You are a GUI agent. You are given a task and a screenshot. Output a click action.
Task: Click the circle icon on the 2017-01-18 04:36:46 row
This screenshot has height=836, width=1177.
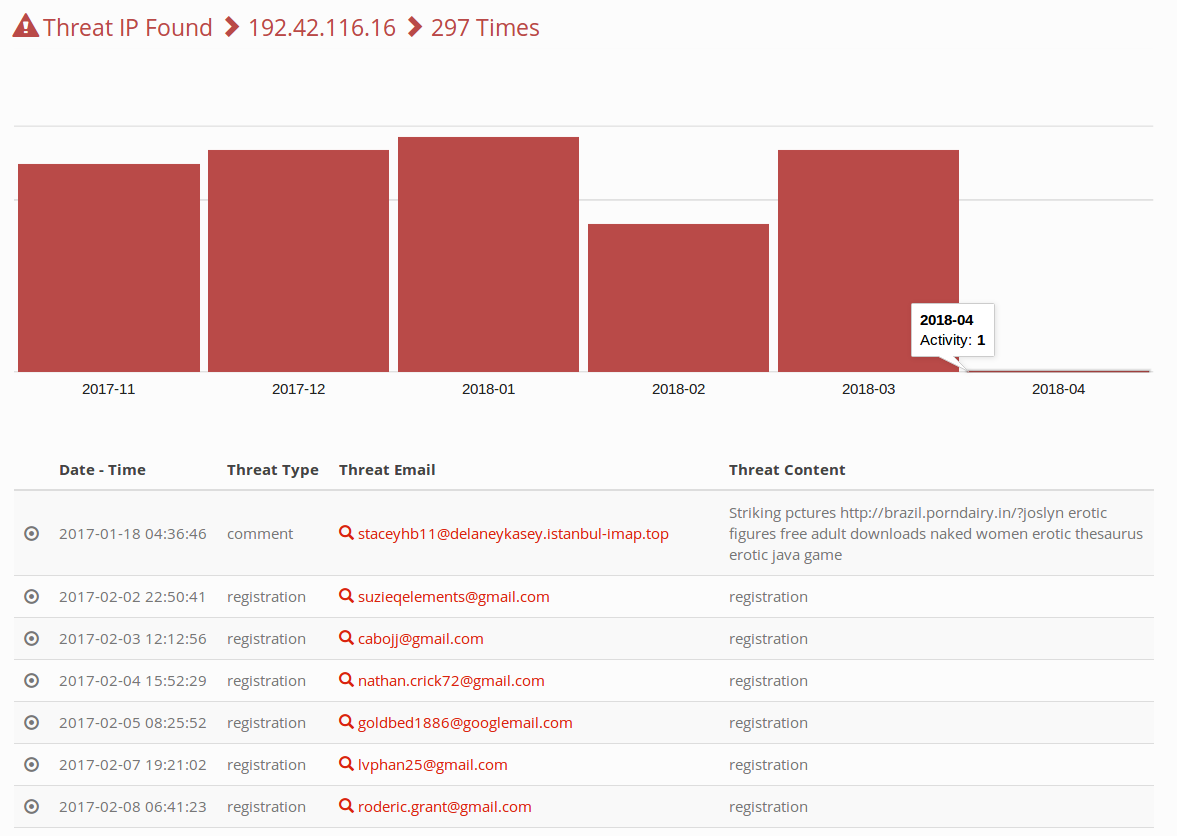(x=32, y=534)
